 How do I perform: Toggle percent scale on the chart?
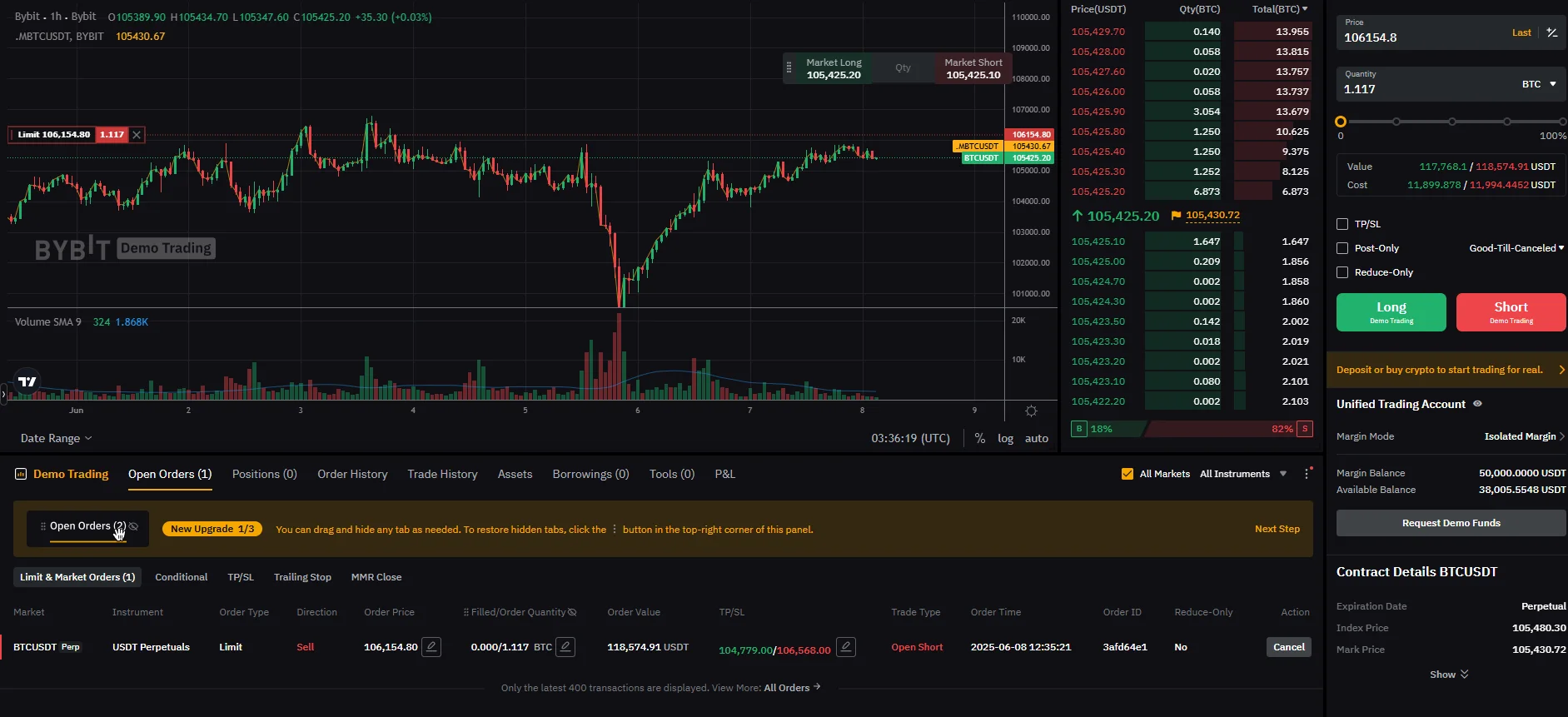point(980,438)
